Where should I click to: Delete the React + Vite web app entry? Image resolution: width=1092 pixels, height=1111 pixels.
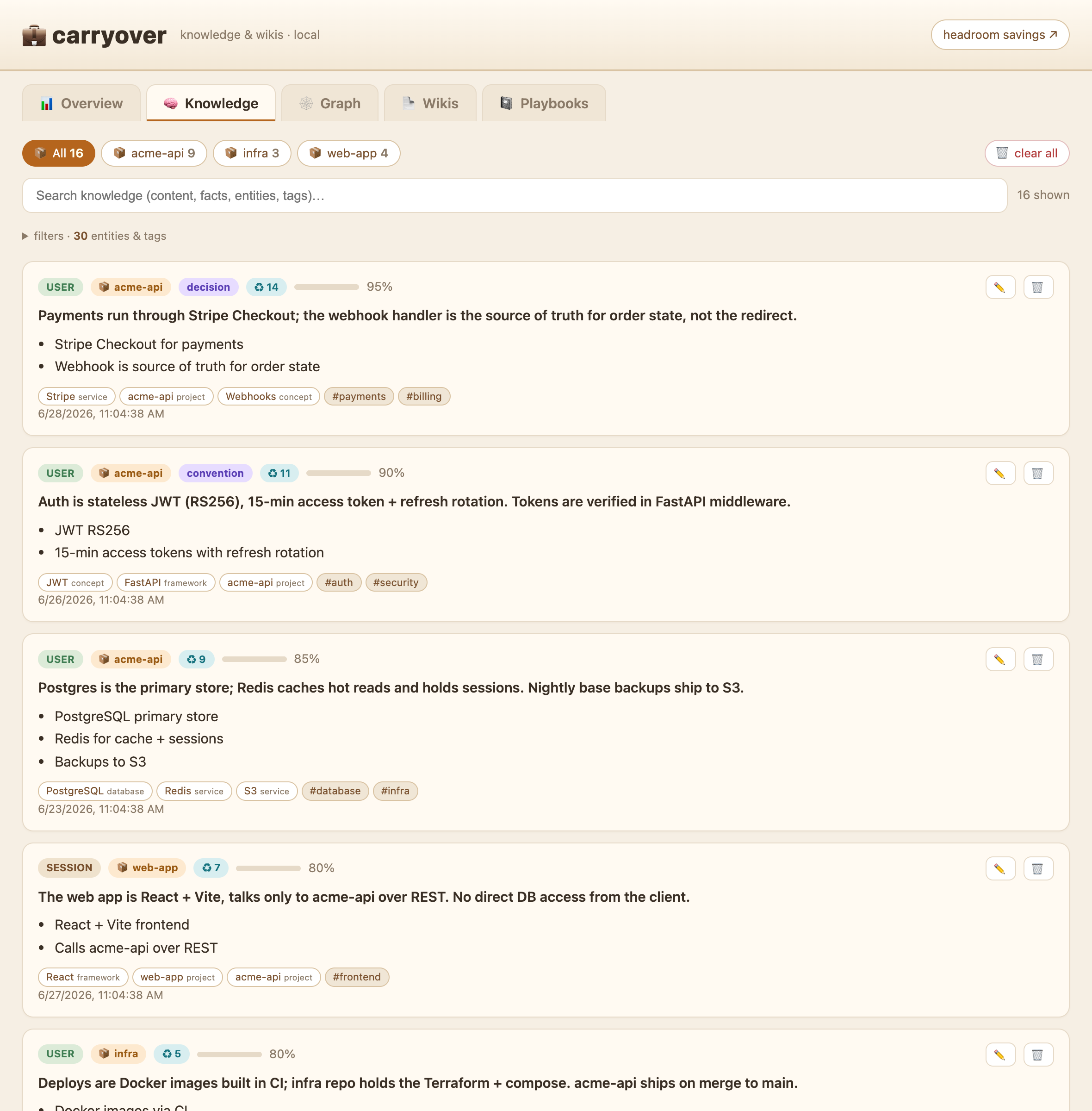tap(1038, 868)
